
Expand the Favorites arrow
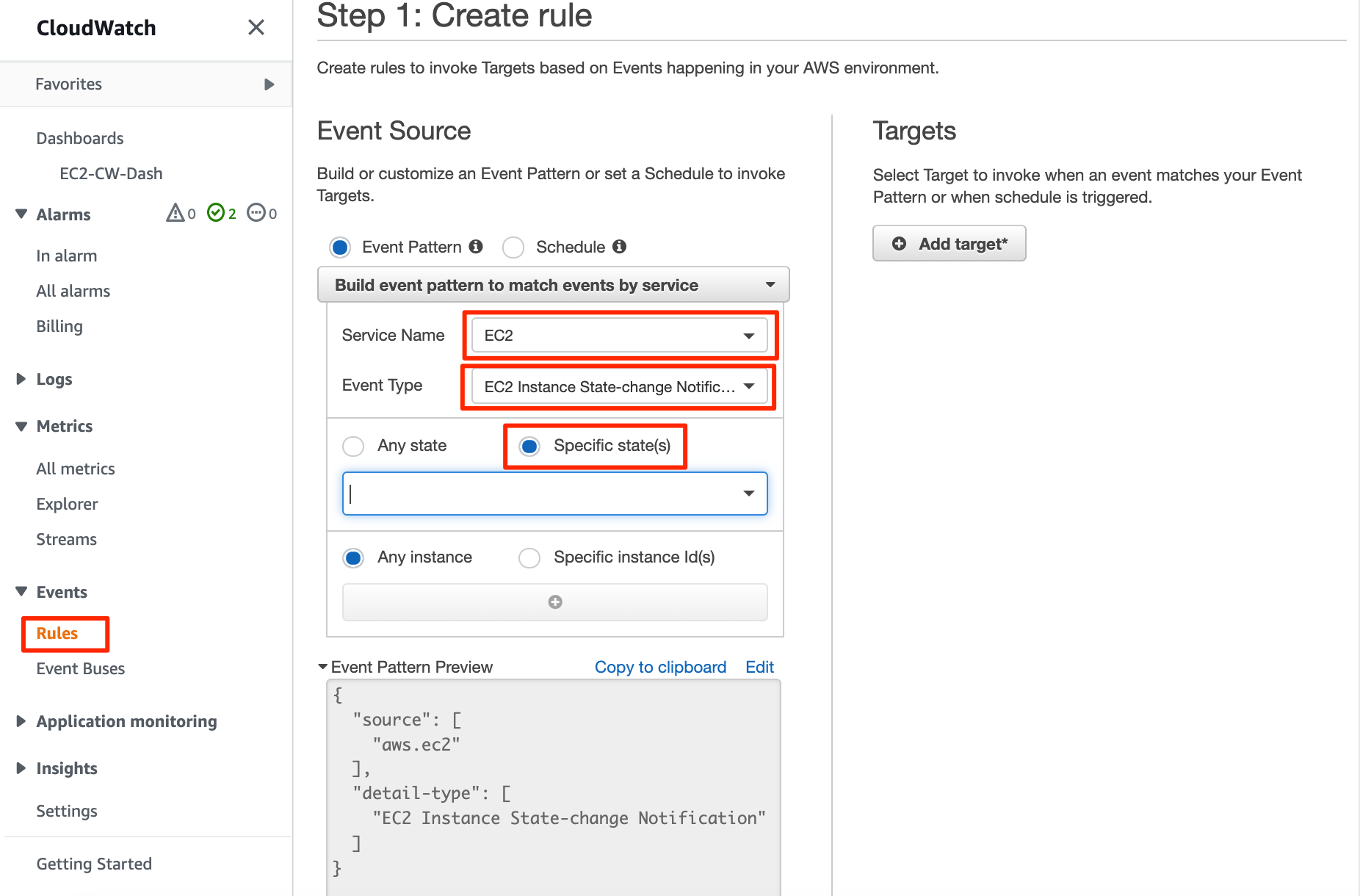point(270,84)
